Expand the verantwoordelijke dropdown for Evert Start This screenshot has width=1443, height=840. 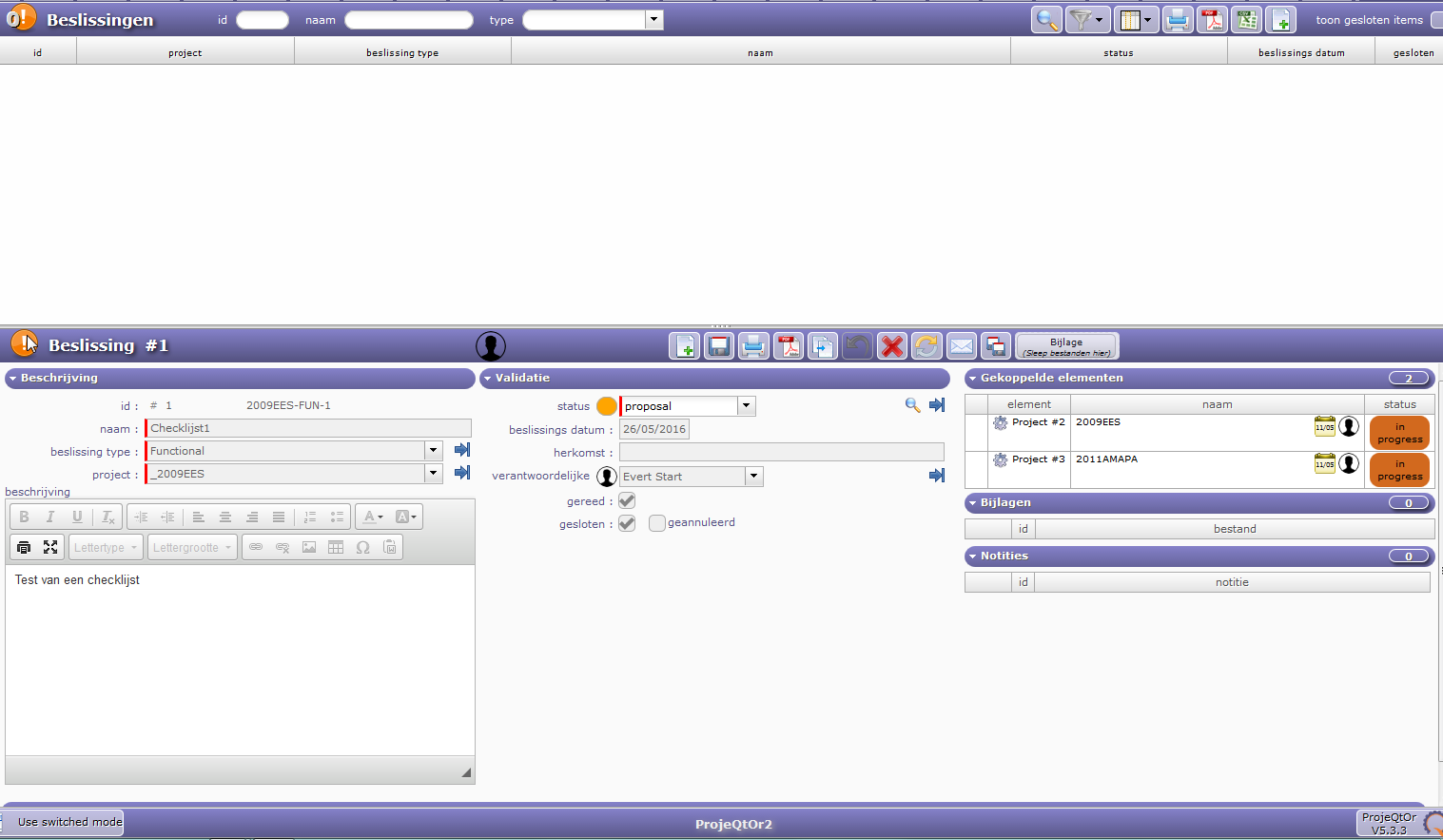coord(754,477)
